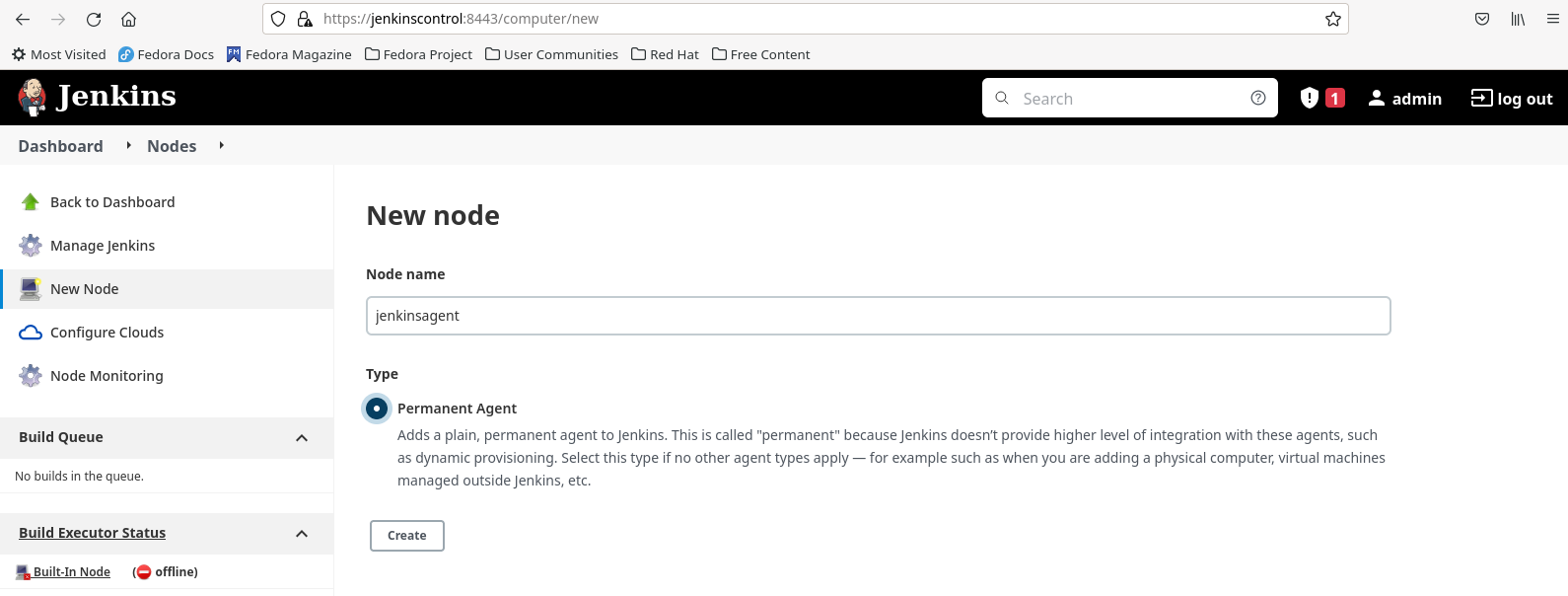The image size is (1568, 596).
Task: Open the Pocket save icon
Action: point(1482,19)
